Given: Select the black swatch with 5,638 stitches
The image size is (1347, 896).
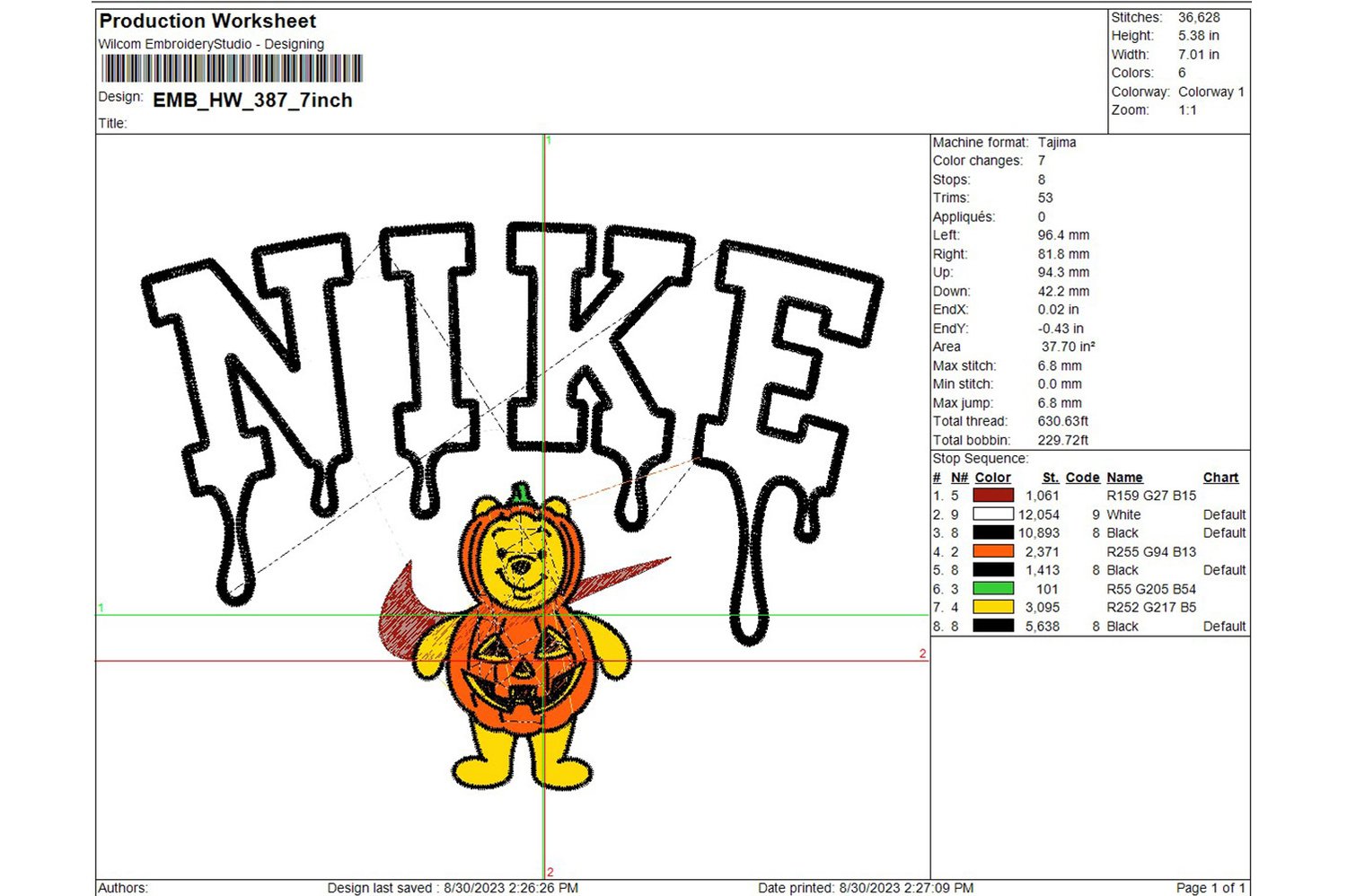Looking at the screenshot, I should point(993,626).
